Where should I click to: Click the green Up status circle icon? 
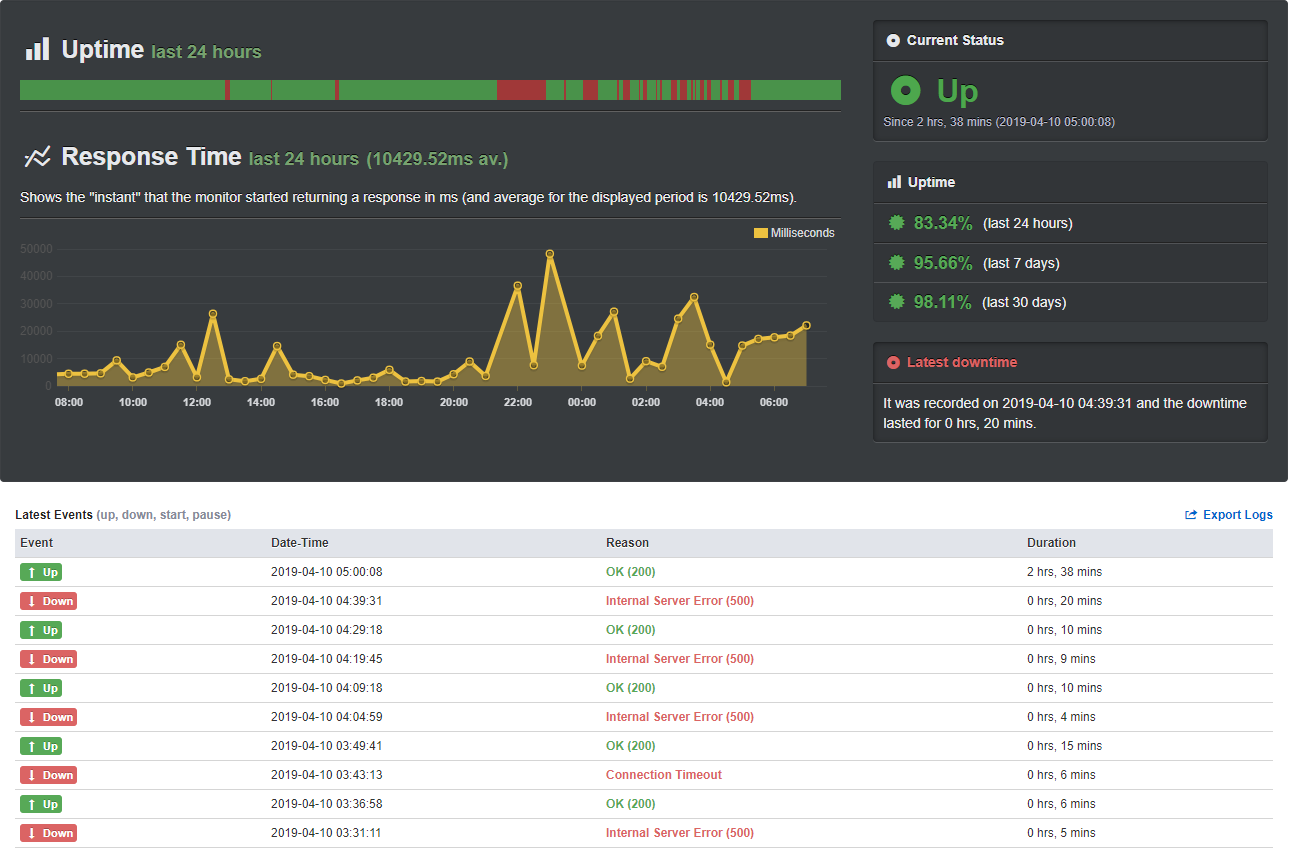point(905,91)
